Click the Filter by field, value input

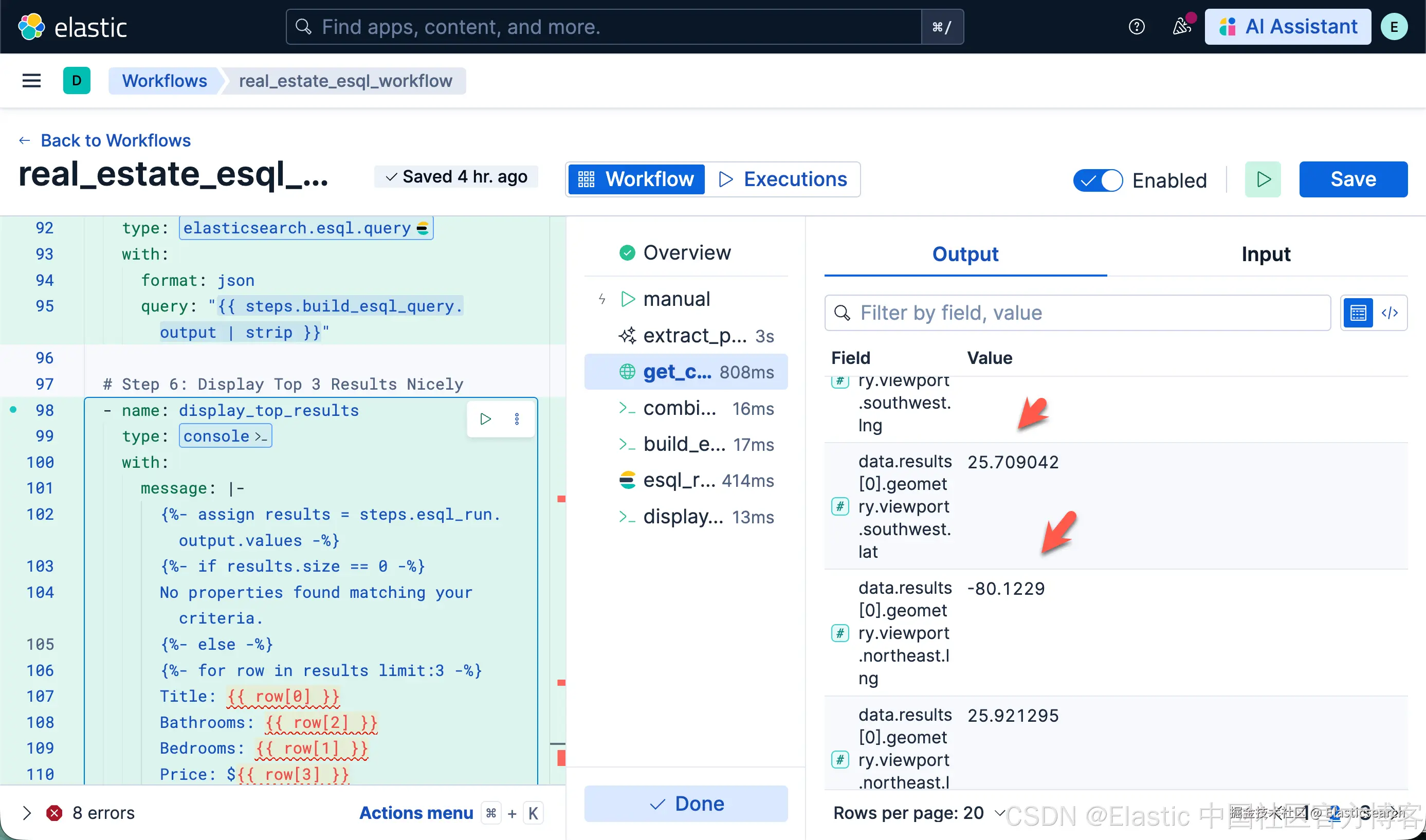[x=1077, y=313]
